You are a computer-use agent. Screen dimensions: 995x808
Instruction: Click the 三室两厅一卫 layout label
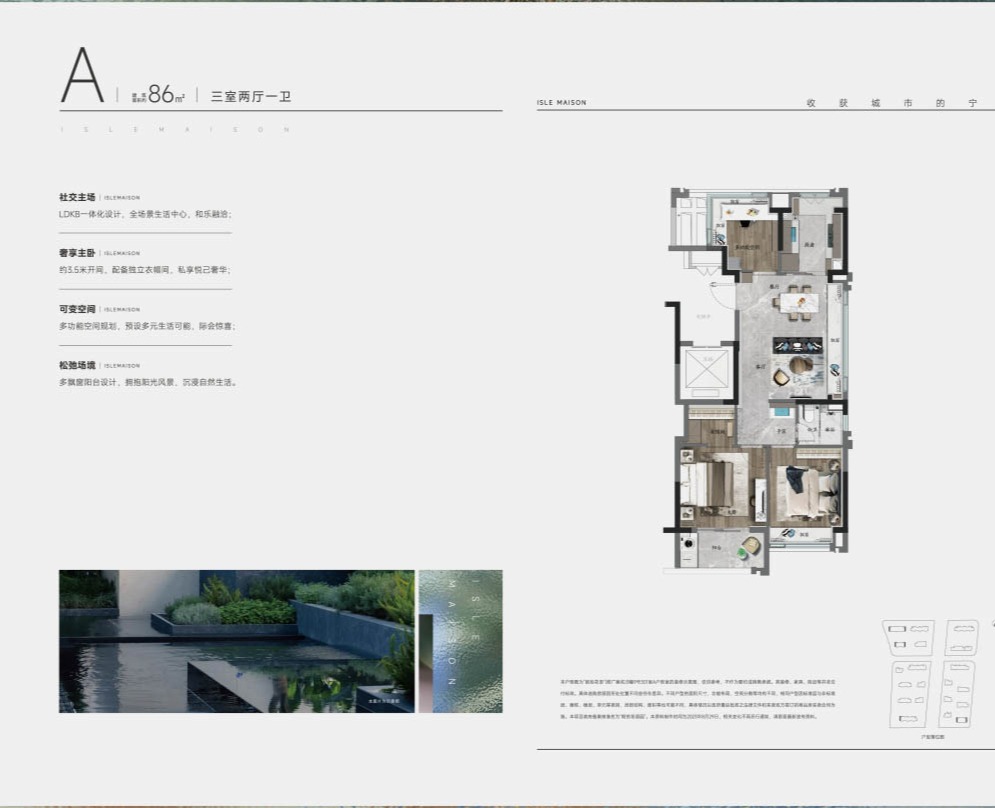click(251, 96)
